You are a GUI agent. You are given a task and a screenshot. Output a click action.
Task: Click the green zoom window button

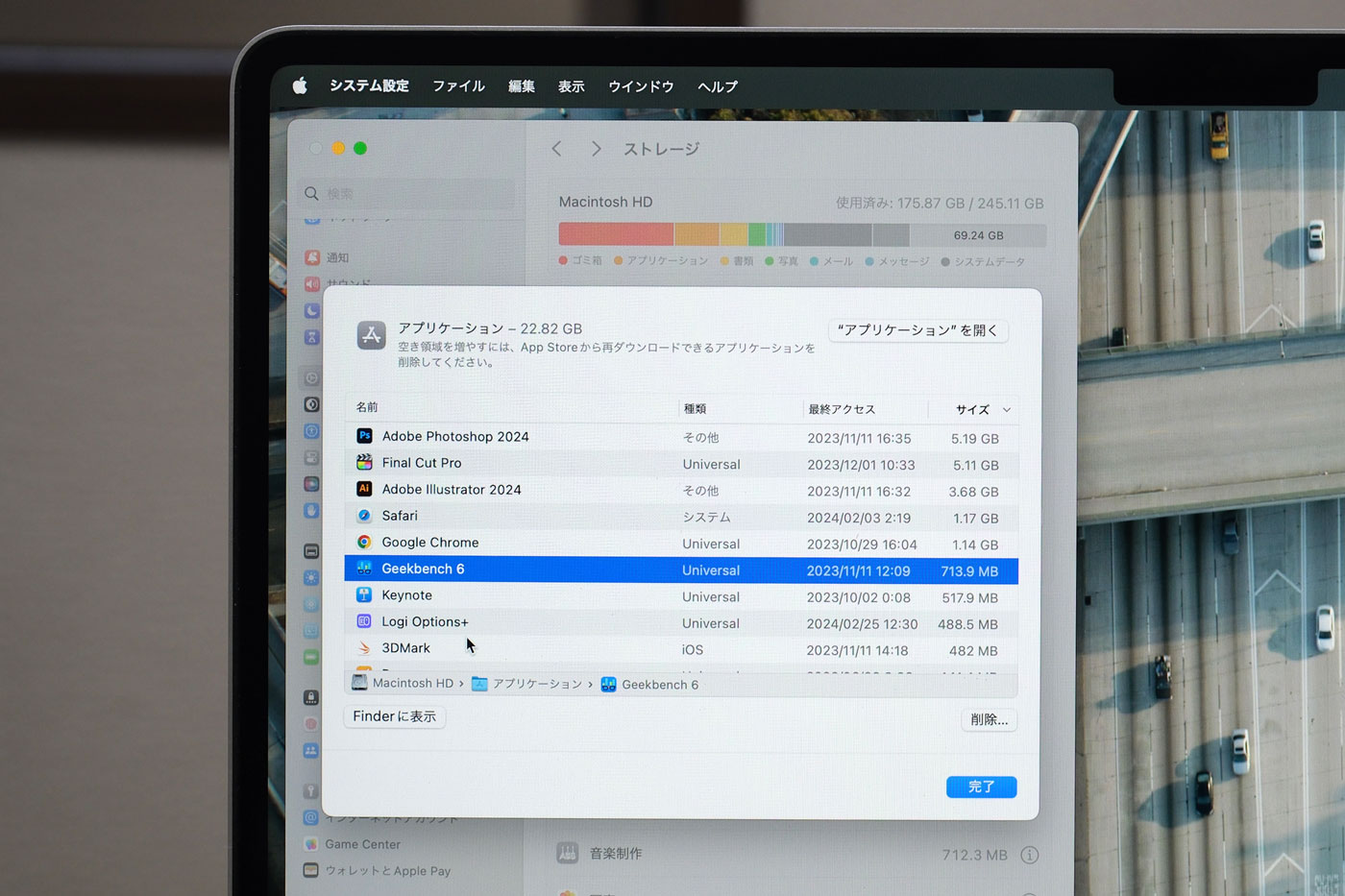[360, 148]
